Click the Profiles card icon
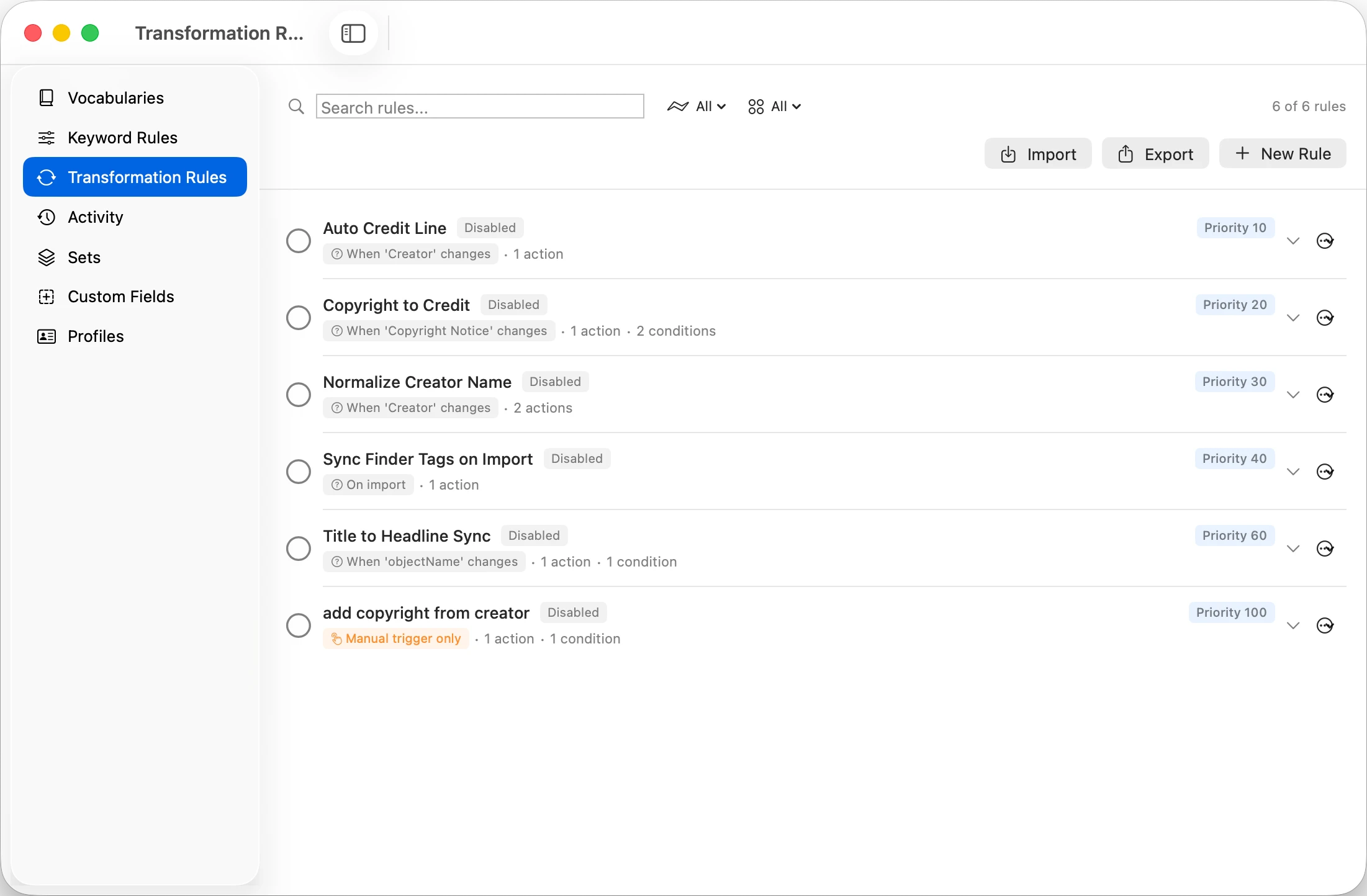 (x=47, y=336)
